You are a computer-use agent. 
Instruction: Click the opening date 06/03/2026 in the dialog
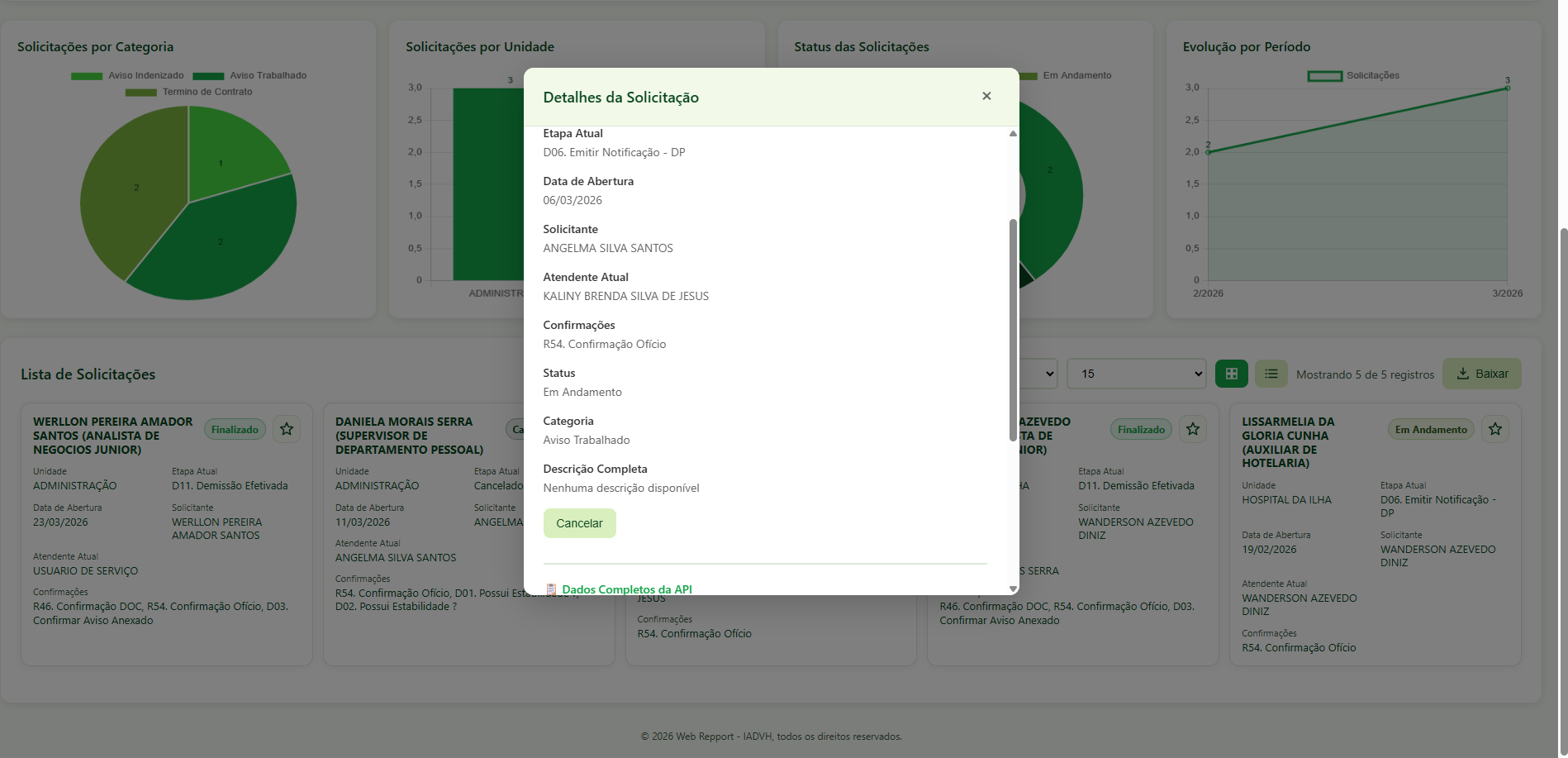click(x=573, y=200)
